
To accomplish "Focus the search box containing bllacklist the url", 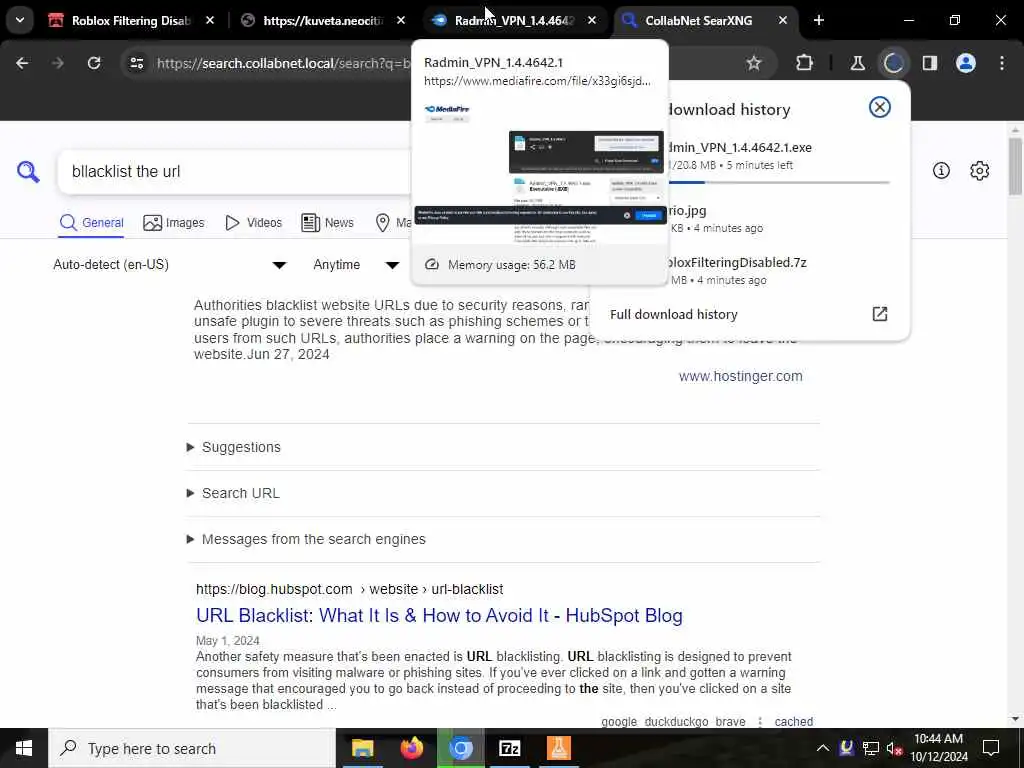I will (x=235, y=172).
